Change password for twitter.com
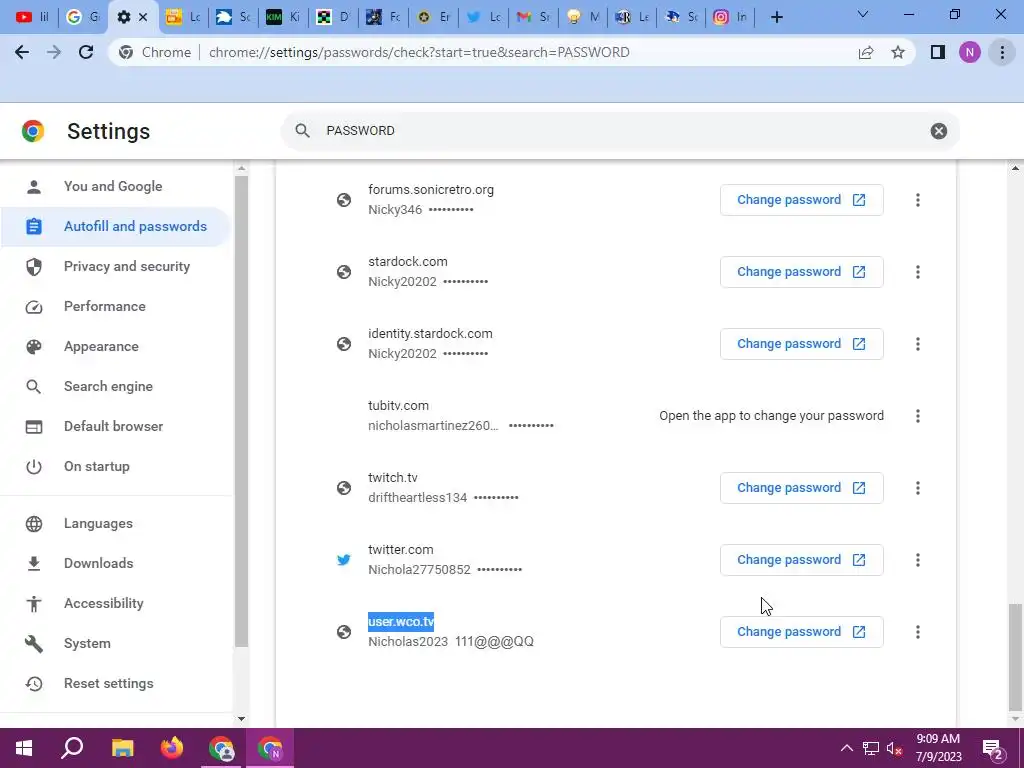 pyautogui.click(x=801, y=560)
